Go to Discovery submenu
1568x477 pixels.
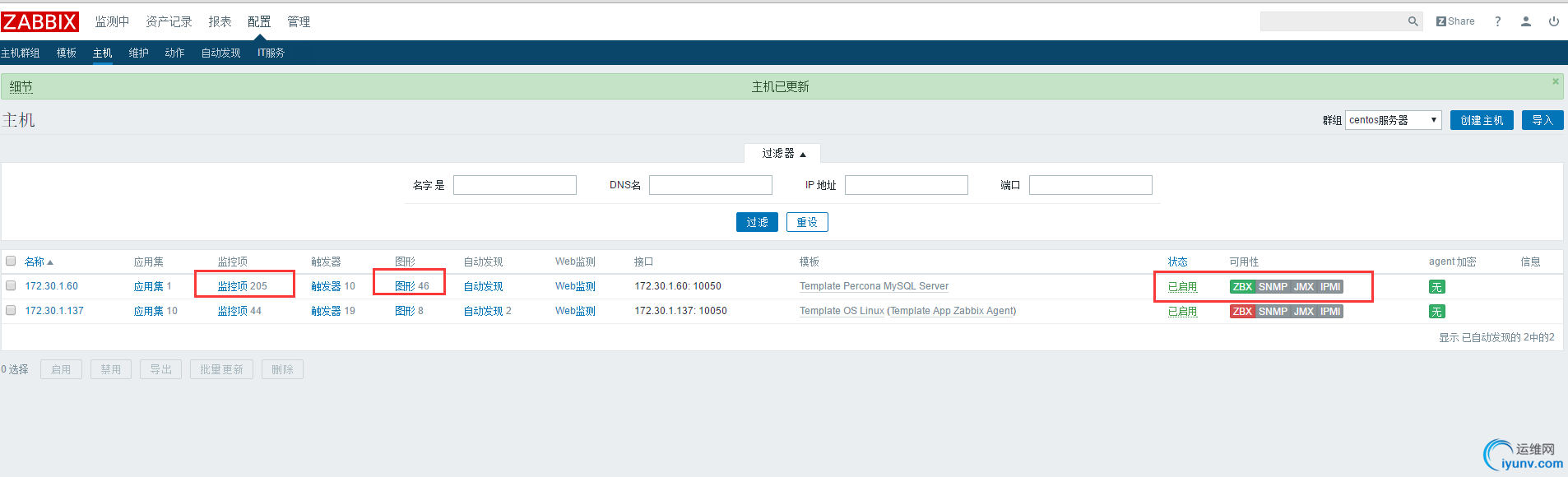click(221, 53)
